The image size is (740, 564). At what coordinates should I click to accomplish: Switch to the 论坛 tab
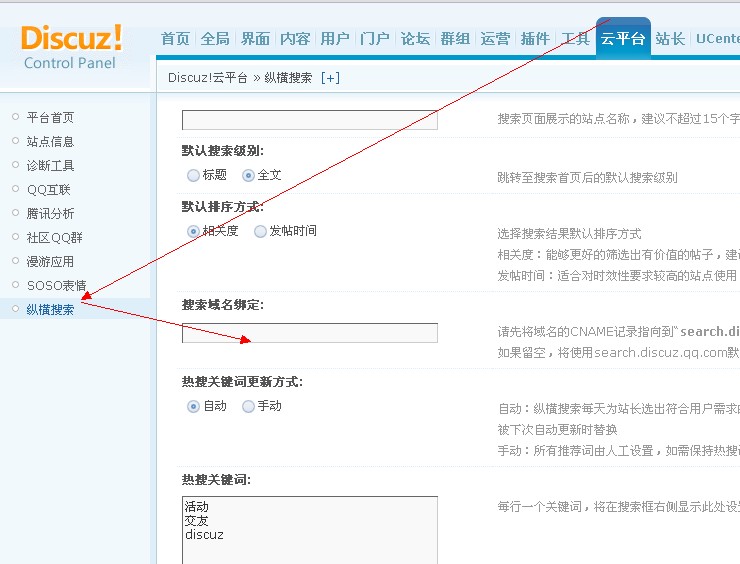coord(415,38)
